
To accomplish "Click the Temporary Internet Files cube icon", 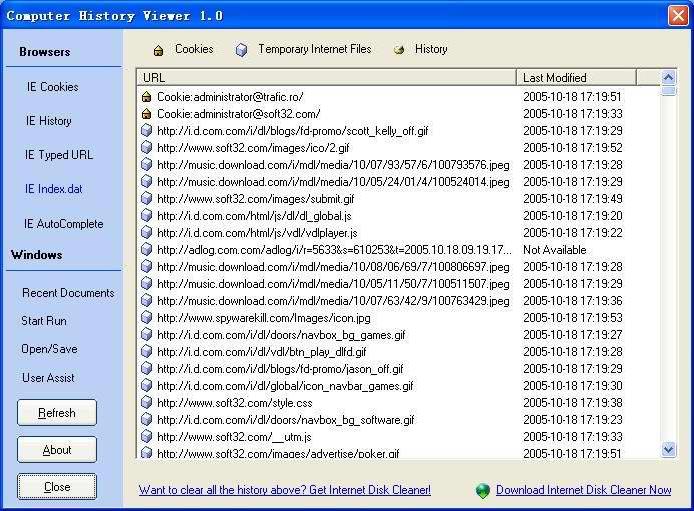I will pyautogui.click(x=241, y=50).
